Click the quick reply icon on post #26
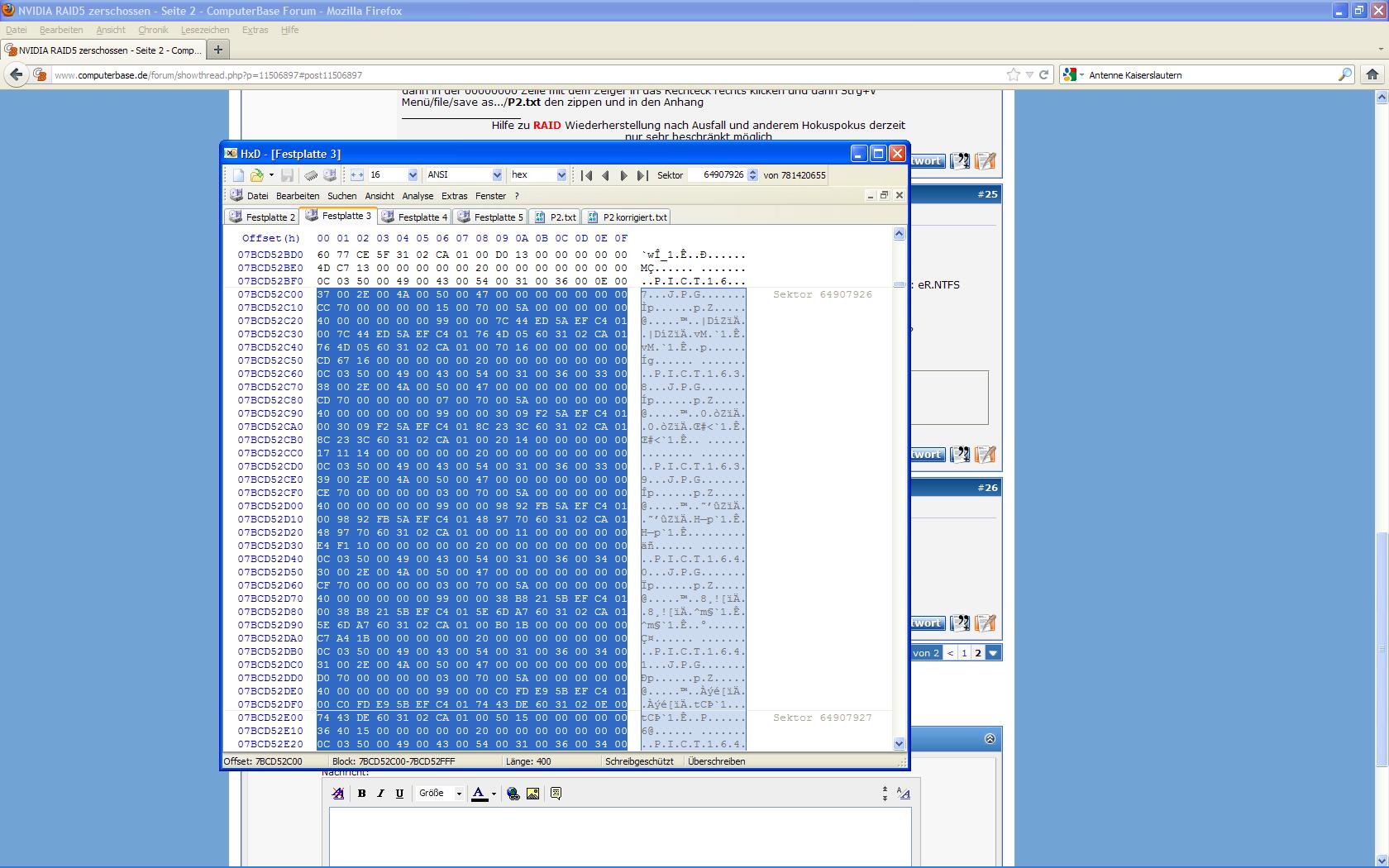1389x868 pixels. pos(985,623)
